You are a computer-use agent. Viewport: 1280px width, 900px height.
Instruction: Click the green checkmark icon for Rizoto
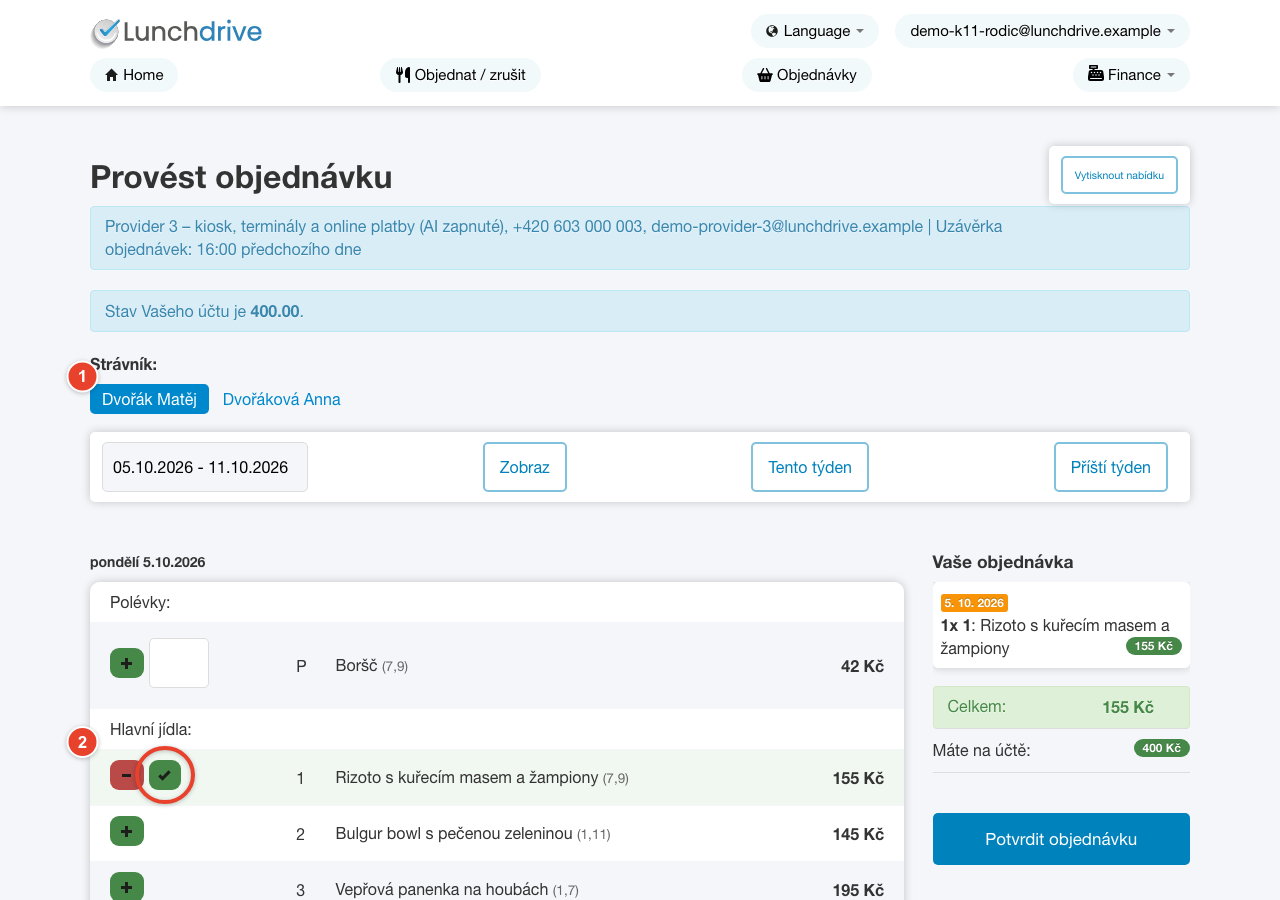[x=165, y=775]
